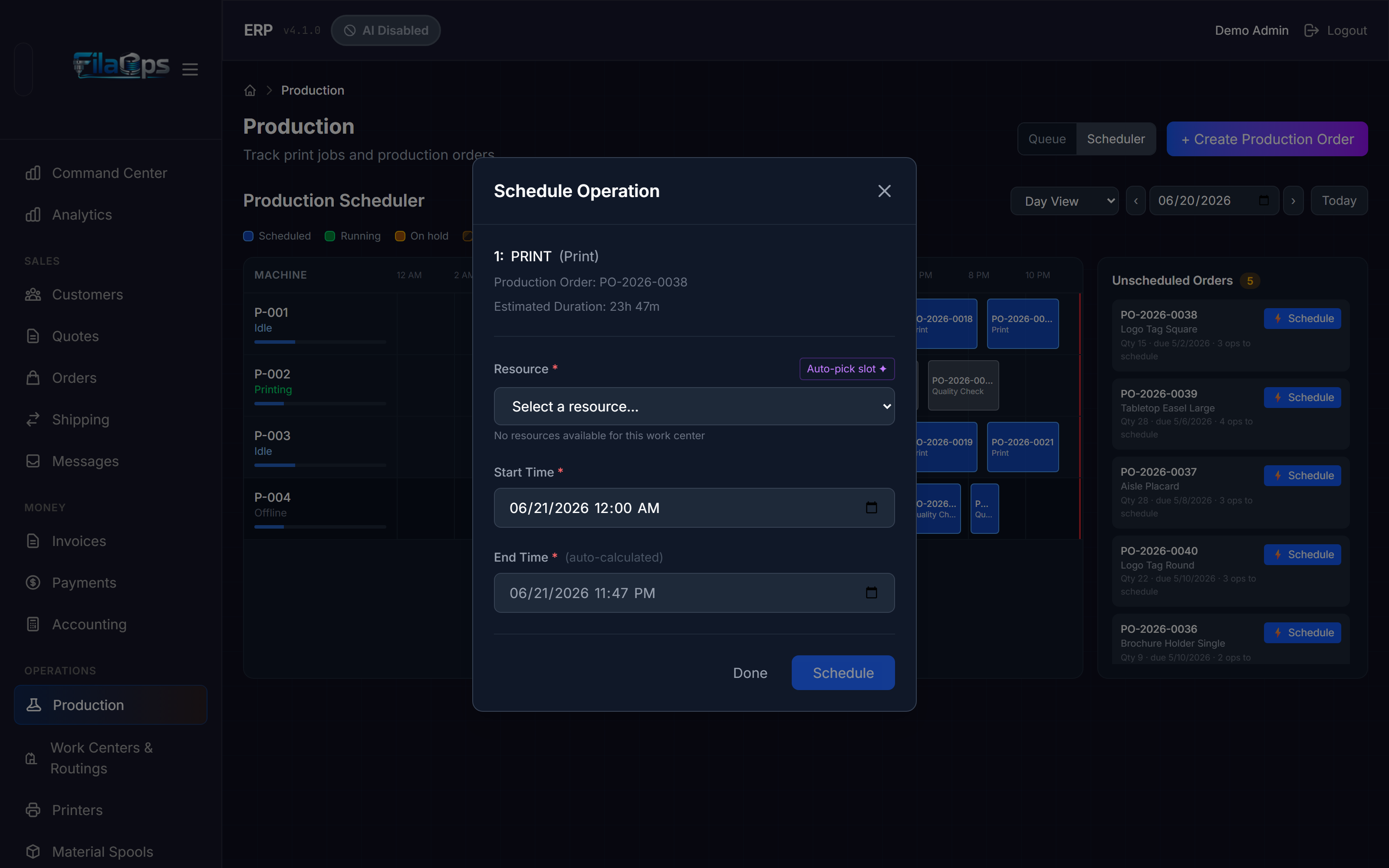Select Production in the sidebar

[x=110, y=705]
